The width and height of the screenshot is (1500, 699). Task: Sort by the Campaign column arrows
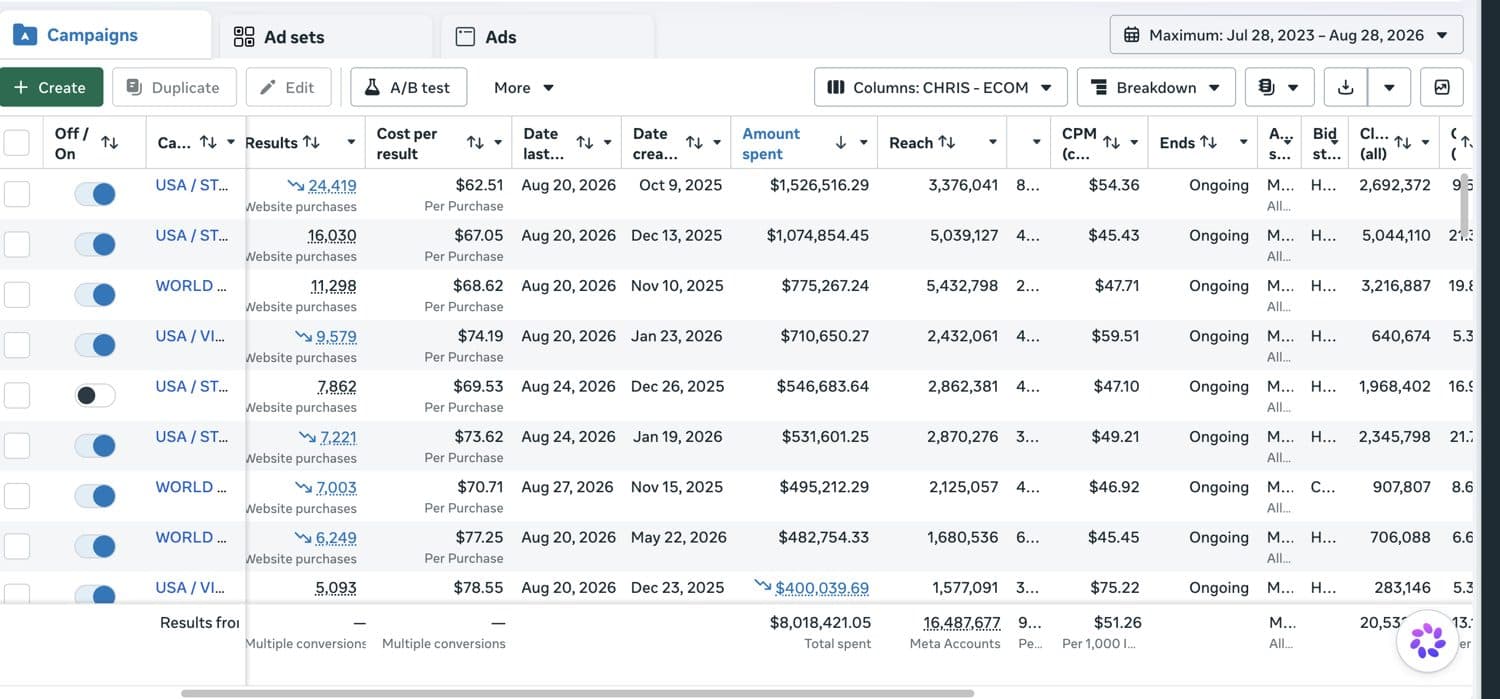click(208, 142)
